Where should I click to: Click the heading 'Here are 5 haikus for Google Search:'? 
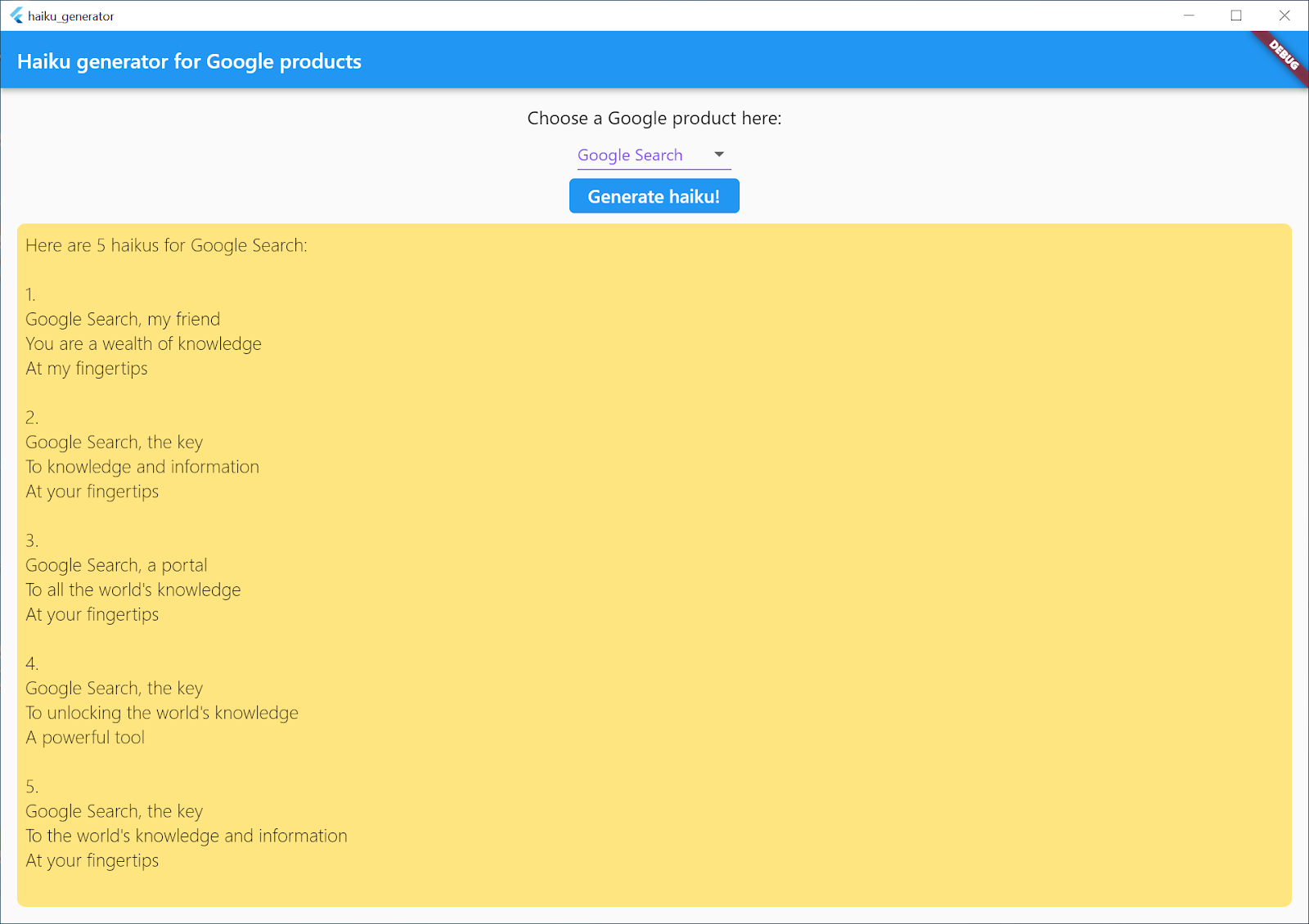coord(166,245)
